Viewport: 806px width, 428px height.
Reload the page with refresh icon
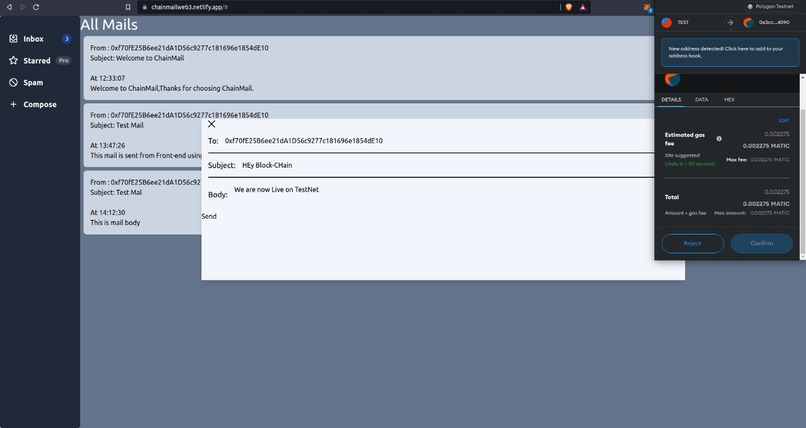36,7
